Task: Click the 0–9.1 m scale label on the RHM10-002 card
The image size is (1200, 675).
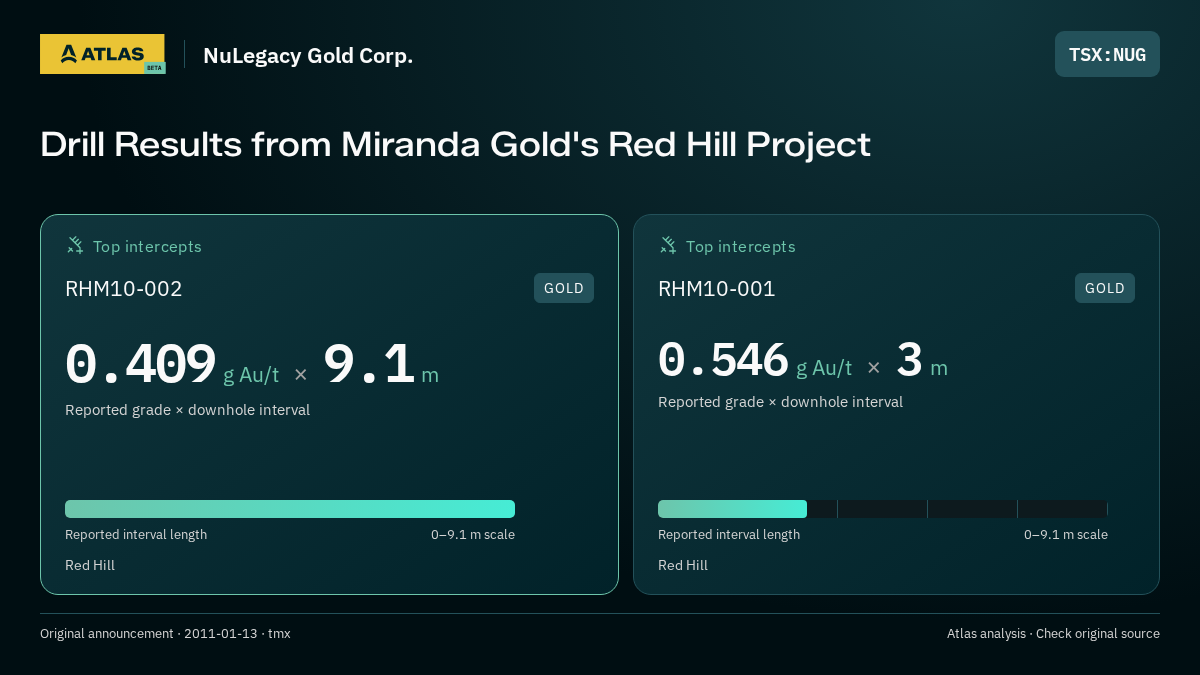Action: [x=473, y=535]
